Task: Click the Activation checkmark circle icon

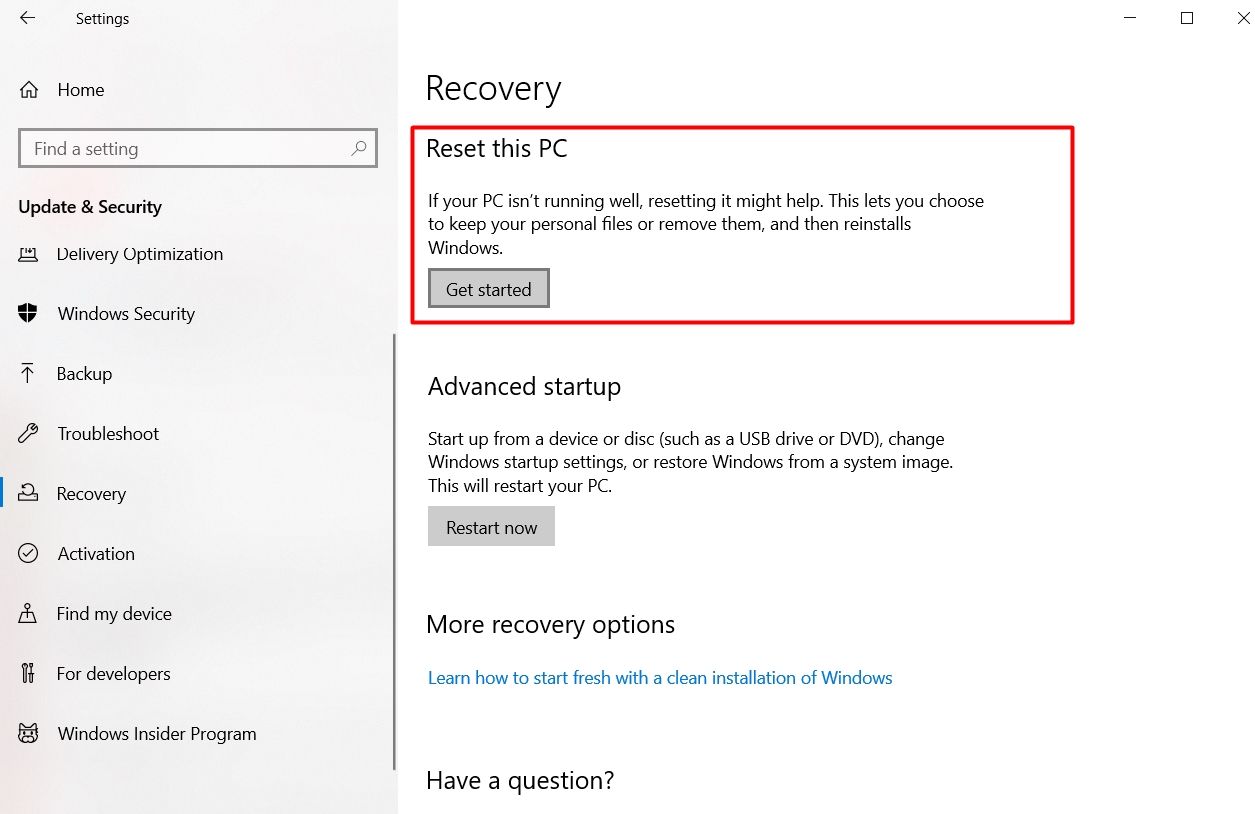Action: point(28,553)
